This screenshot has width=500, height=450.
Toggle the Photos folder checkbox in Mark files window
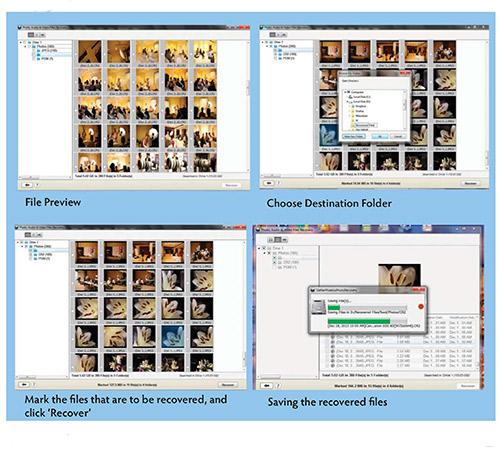coord(26,246)
